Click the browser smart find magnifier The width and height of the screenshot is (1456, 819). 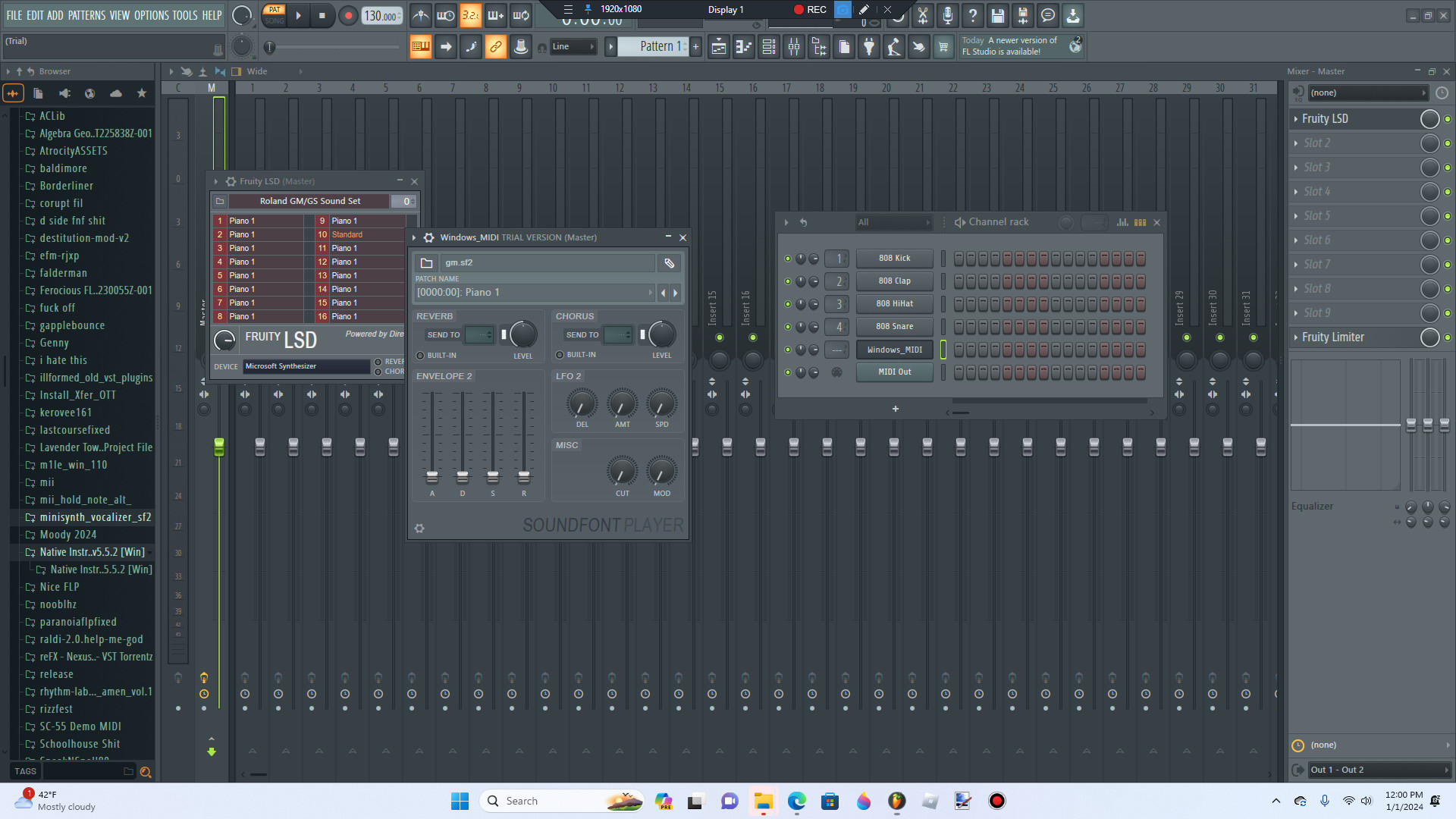tap(146, 771)
